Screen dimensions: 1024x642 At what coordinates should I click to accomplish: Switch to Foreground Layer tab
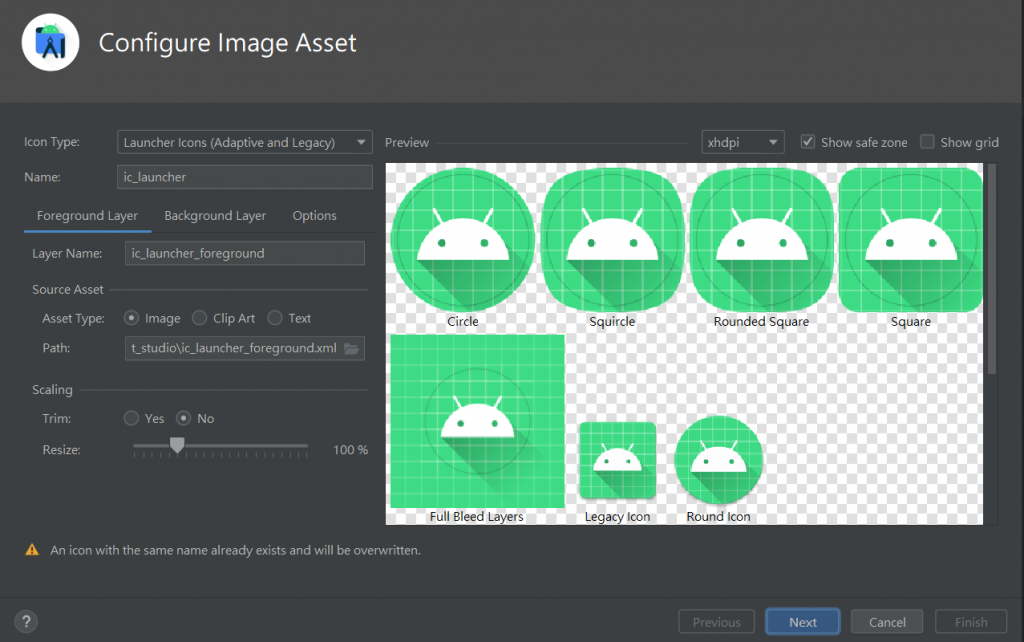pos(88,216)
